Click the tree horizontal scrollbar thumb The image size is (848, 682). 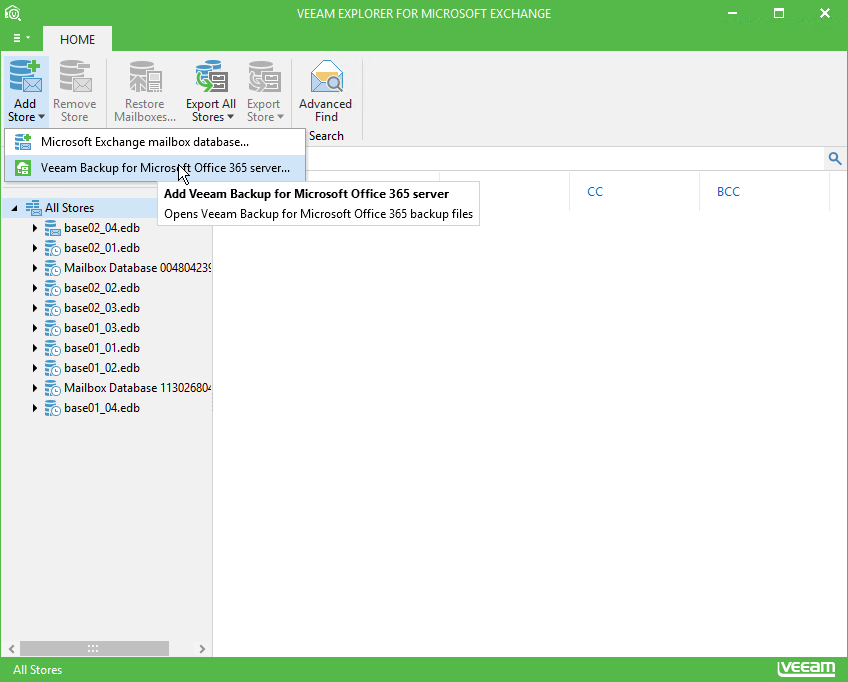pos(94,648)
